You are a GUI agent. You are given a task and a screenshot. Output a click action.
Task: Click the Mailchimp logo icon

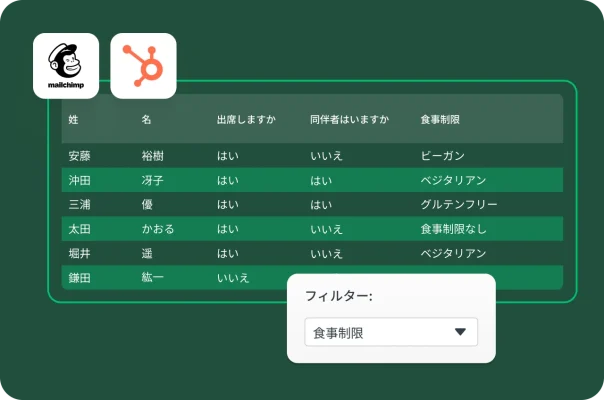[x=66, y=66]
